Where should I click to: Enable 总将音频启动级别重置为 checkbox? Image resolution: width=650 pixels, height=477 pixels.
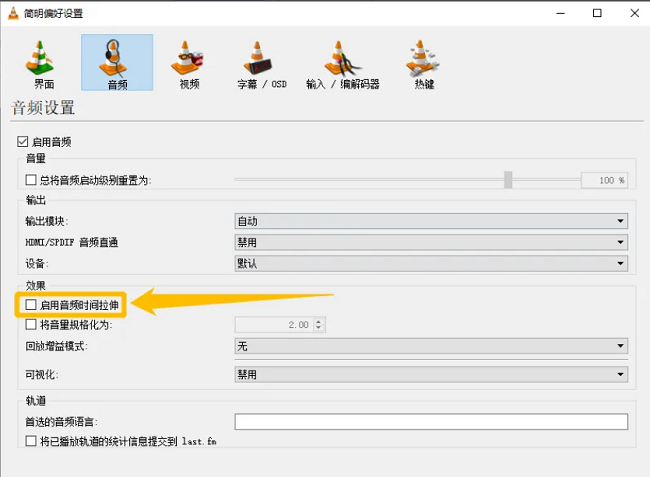point(31,180)
